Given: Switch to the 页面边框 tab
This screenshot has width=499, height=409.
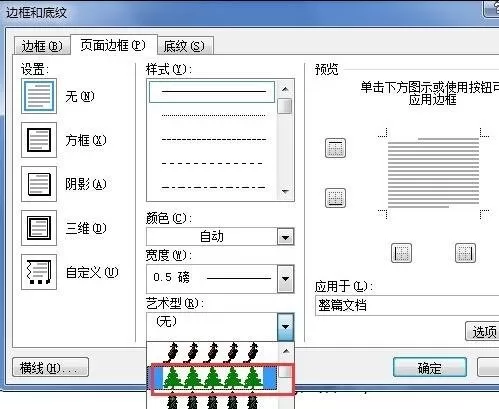Looking at the screenshot, I should click(x=113, y=45).
